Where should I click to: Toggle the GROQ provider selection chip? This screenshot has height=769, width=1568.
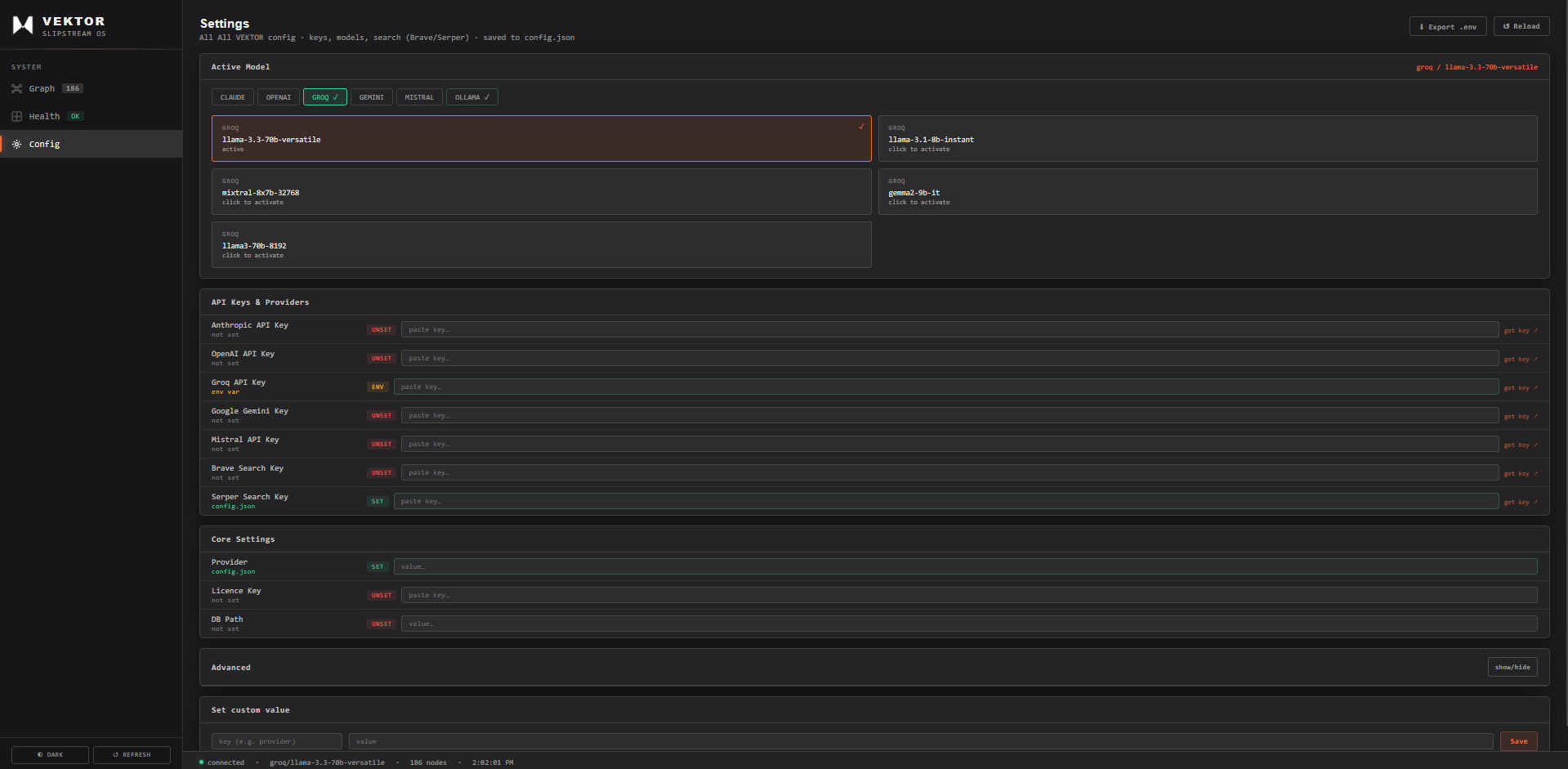pyautogui.click(x=324, y=96)
